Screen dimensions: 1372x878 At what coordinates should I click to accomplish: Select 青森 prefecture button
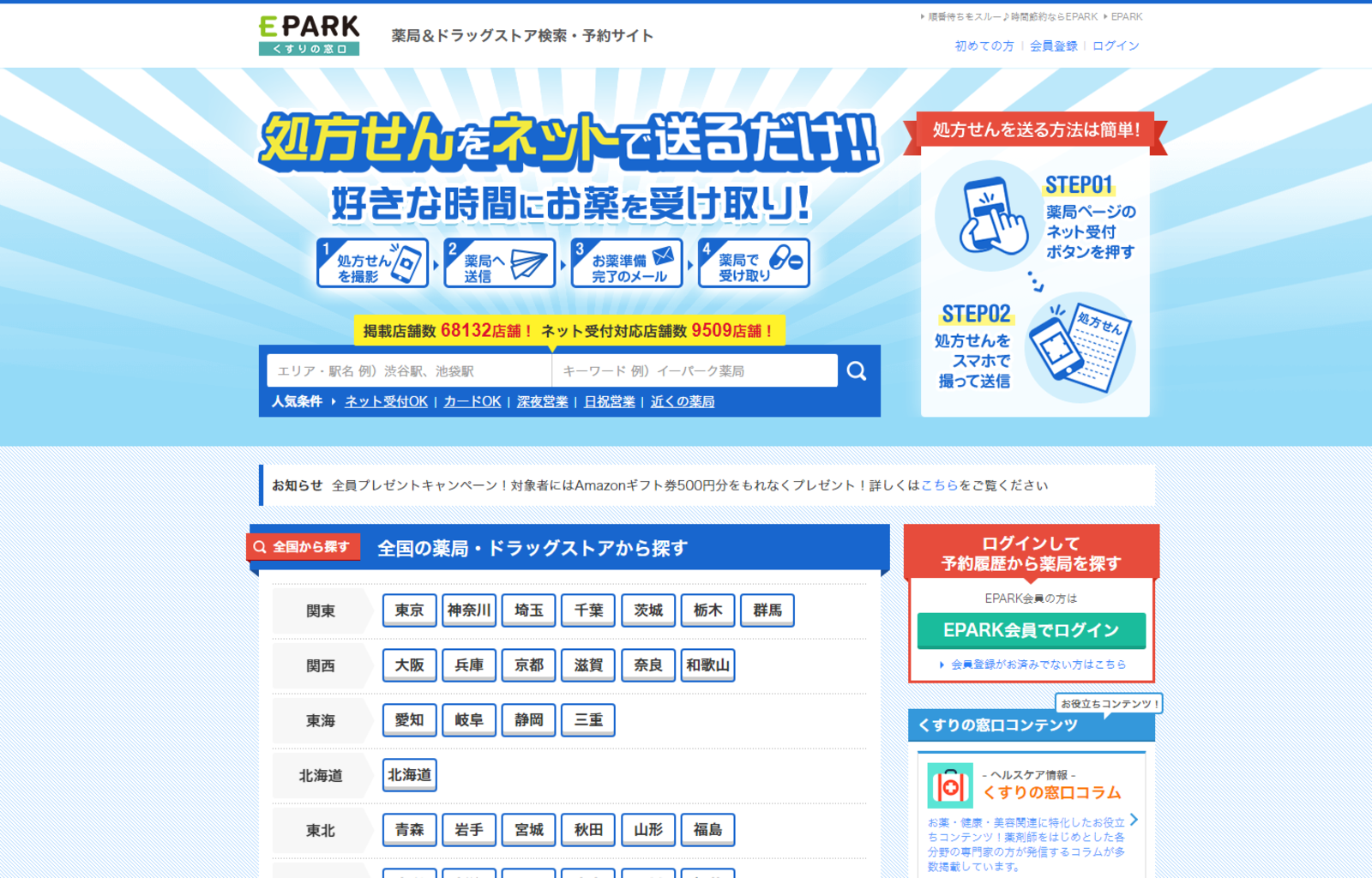pos(410,830)
